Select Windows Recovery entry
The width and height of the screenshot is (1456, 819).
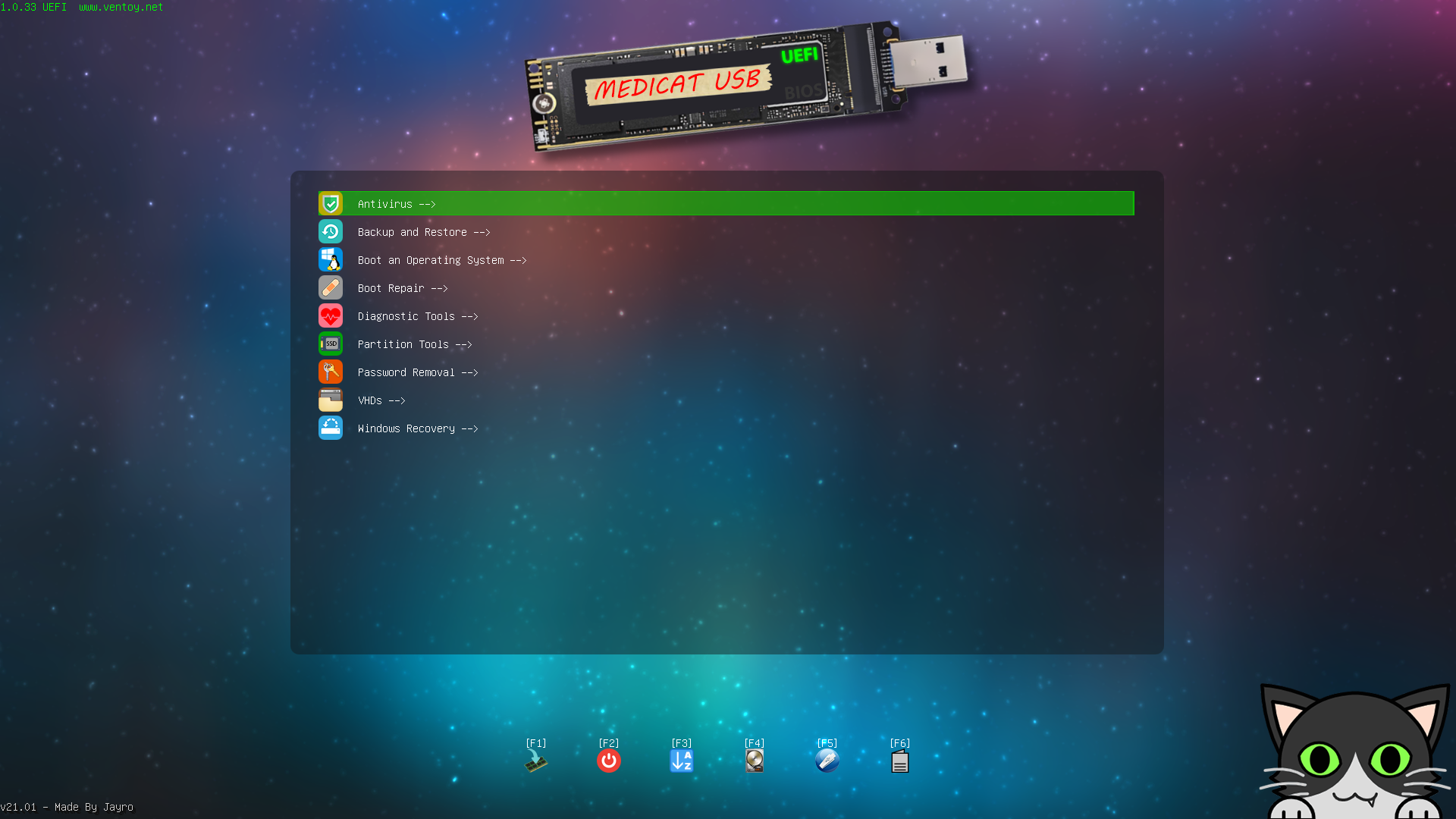click(x=726, y=428)
